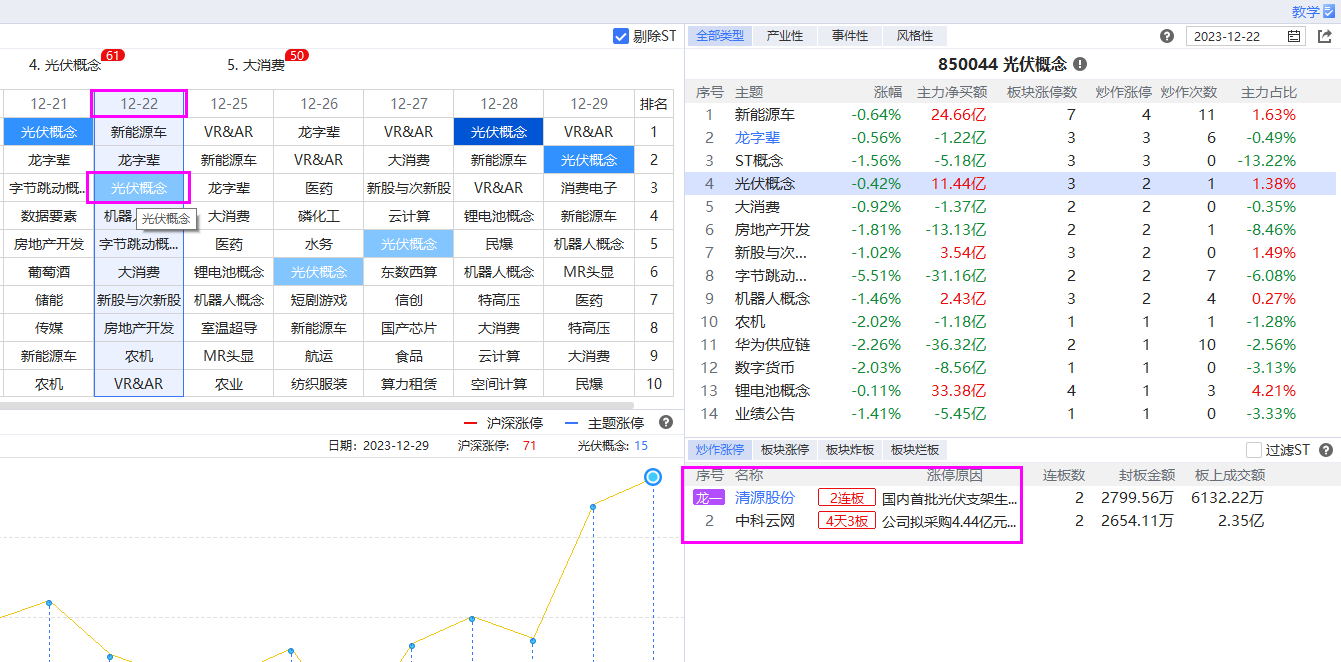Sort by the 主力净买额 column header
The width and height of the screenshot is (1341, 662).
(x=952, y=92)
